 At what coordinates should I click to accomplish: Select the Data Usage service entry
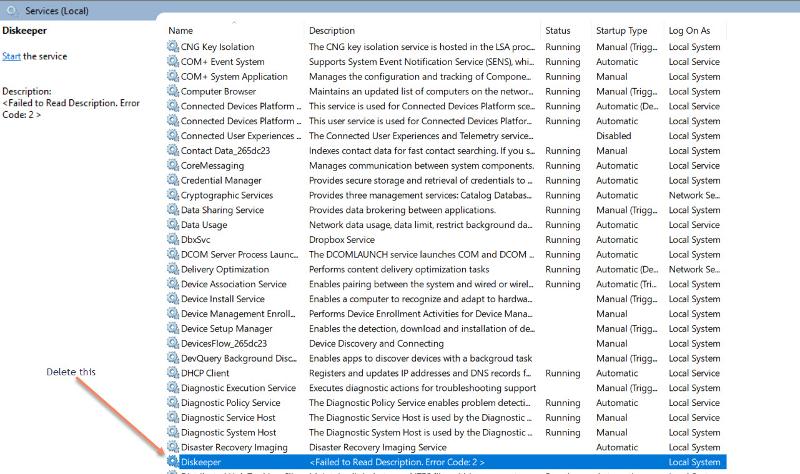[204, 225]
